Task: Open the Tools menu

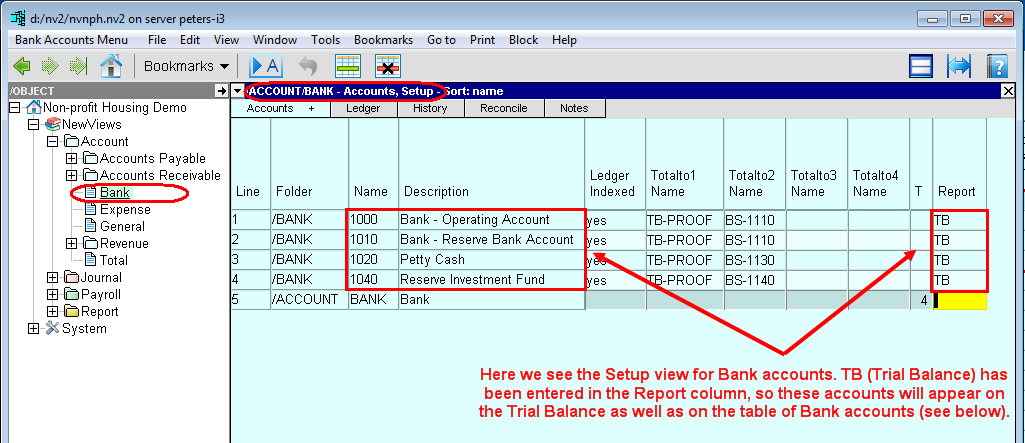Action: tap(325, 40)
